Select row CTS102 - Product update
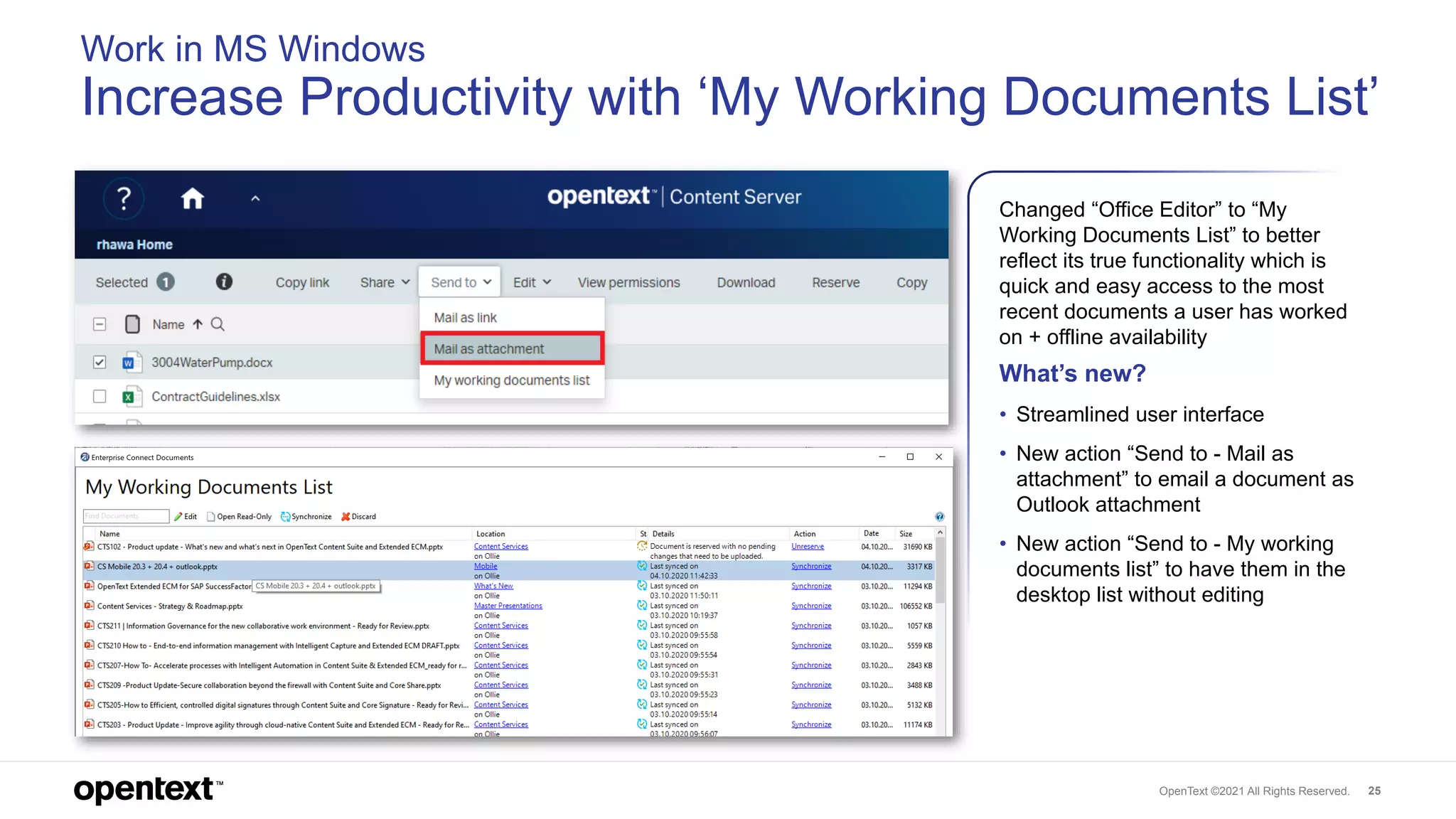The image size is (1456, 819). (x=509, y=551)
